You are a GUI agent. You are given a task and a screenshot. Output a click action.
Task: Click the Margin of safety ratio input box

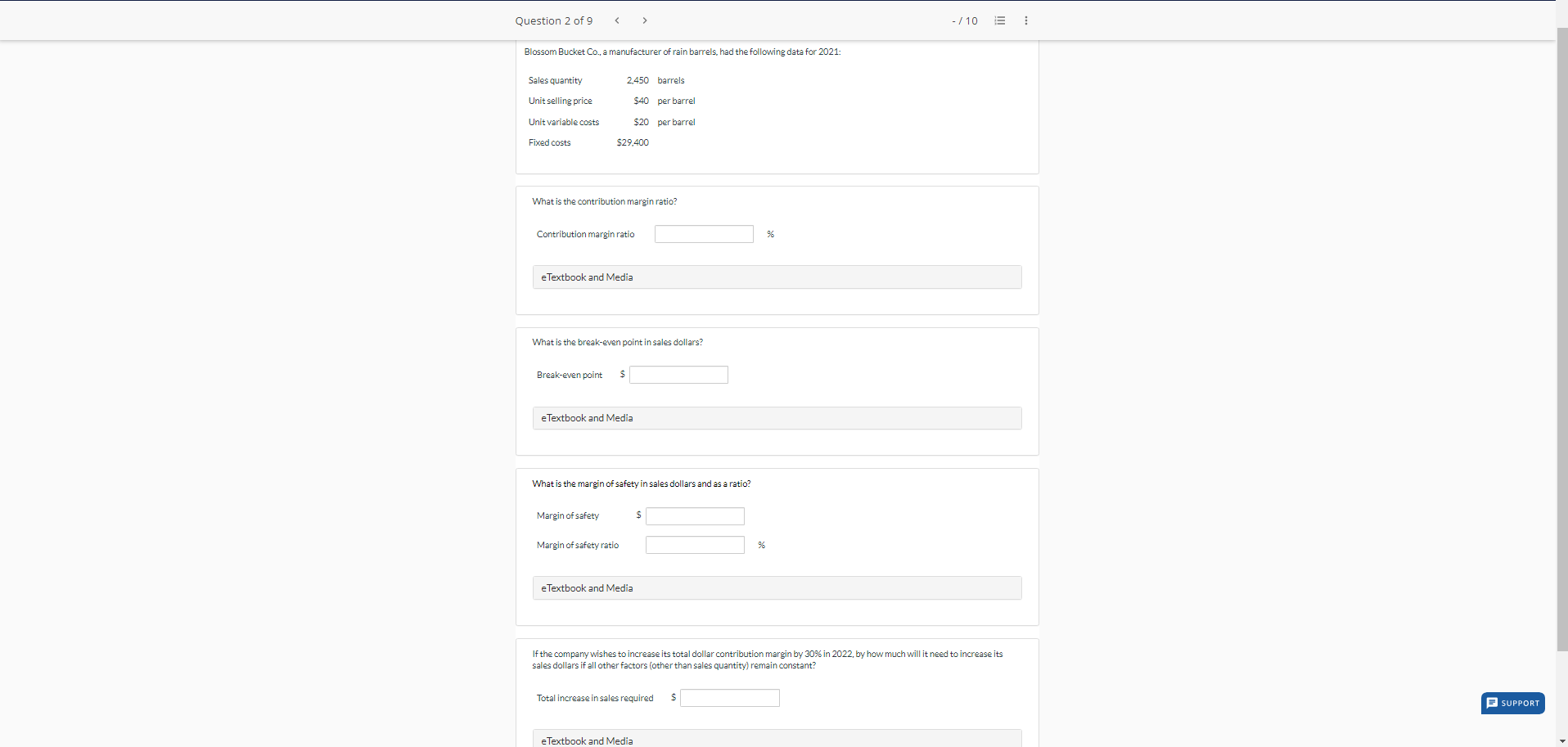click(x=694, y=544)
